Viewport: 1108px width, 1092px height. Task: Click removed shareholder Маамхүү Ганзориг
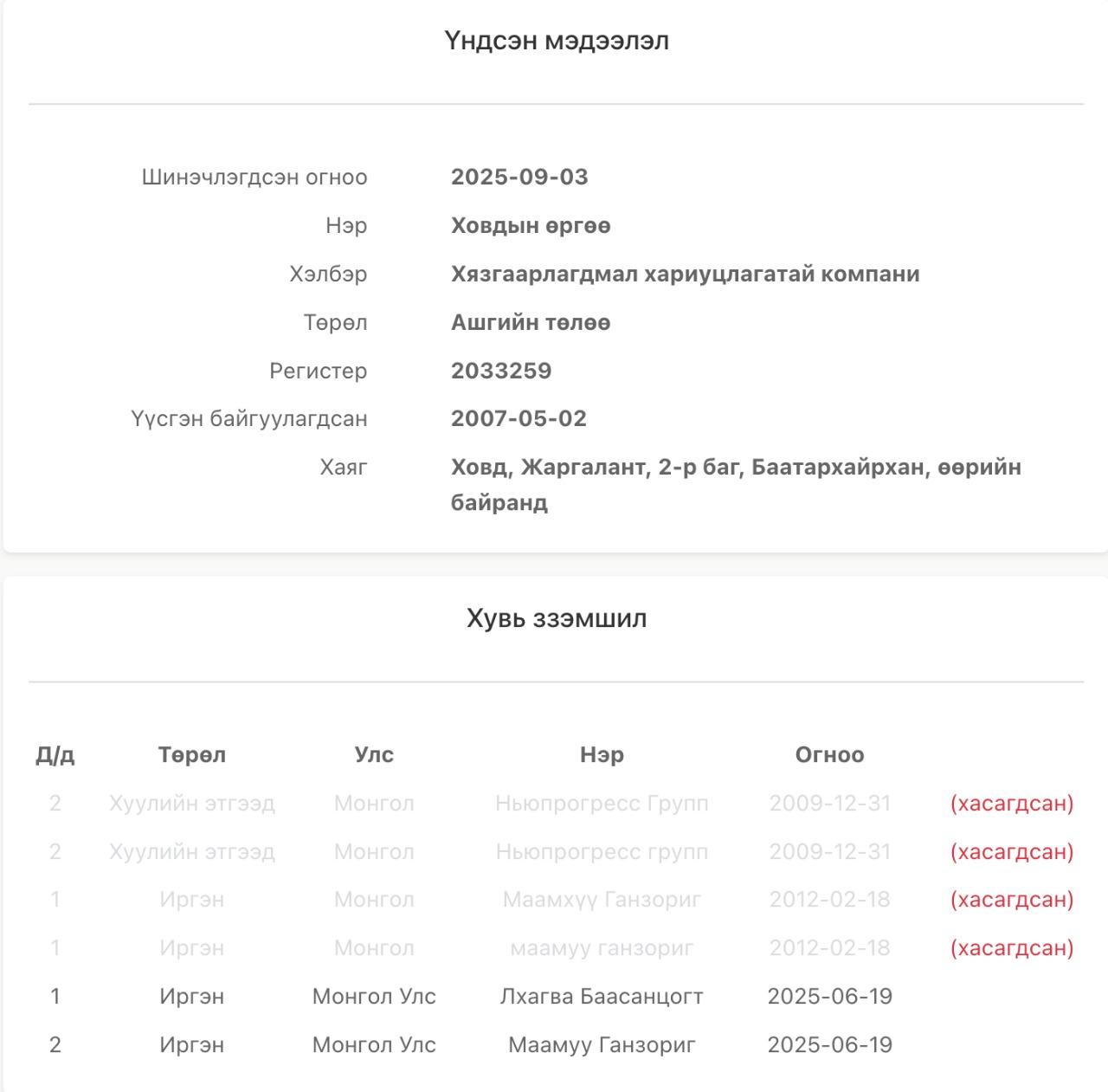(x=602, y=899)
